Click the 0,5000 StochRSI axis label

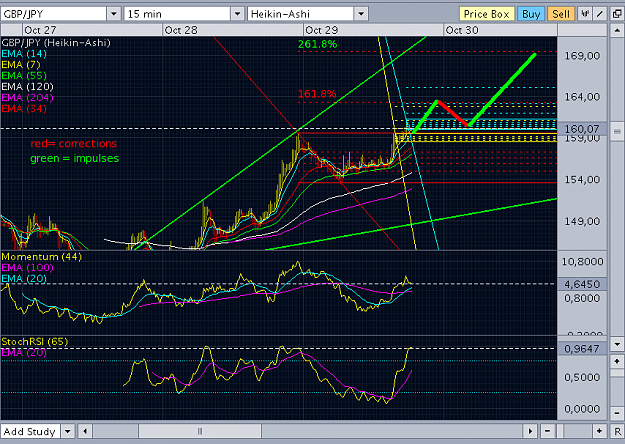pyautogui.click(x=582, y=377)
